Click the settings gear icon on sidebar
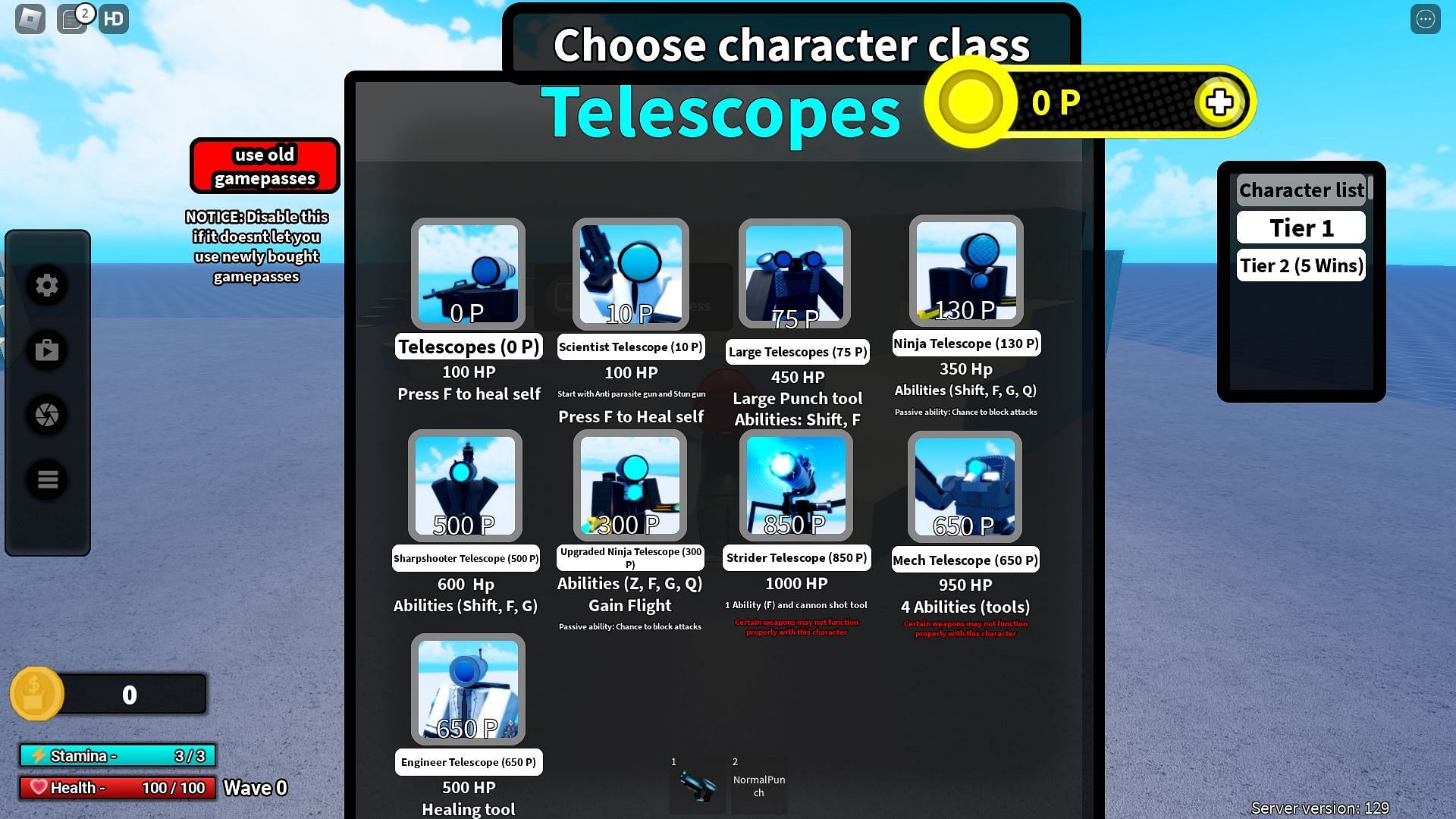The width and height of the screenshot is (1456, 819). (x=46, y=285)
